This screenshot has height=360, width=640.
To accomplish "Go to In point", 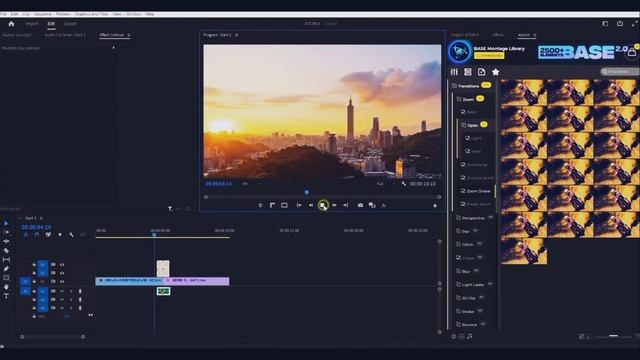I will [x=299, y=205].
